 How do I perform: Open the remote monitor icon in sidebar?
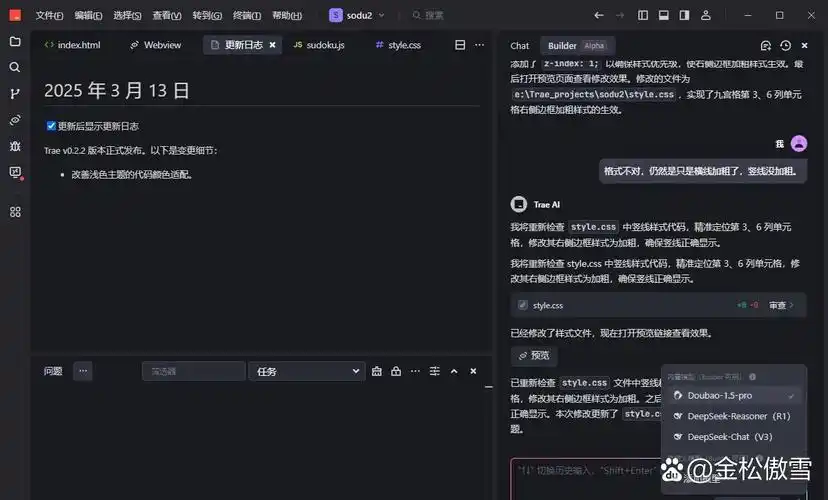[15, 172]
